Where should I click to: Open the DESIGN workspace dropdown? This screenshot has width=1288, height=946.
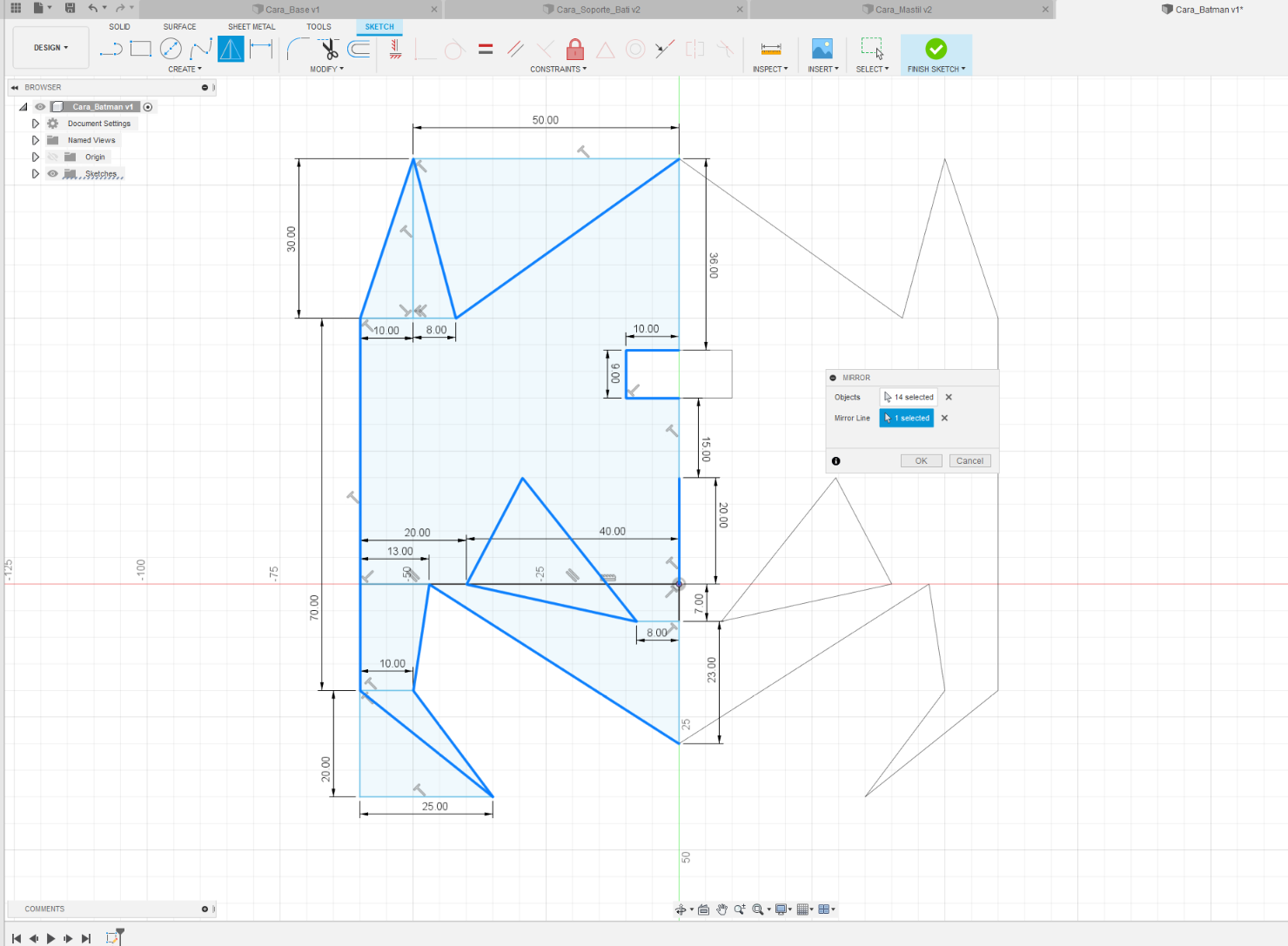pos(50,48)
